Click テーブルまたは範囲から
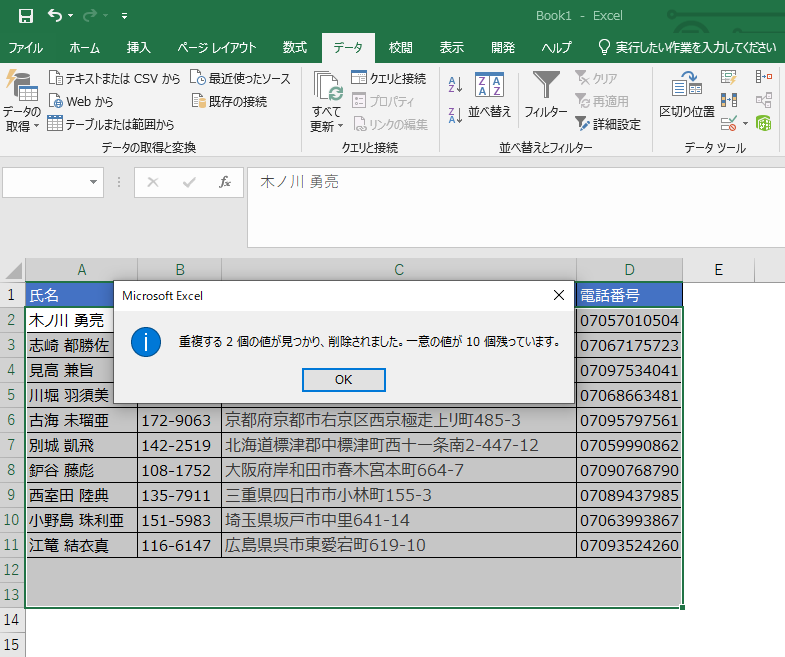785x657 pixels. tap(111, 124)
